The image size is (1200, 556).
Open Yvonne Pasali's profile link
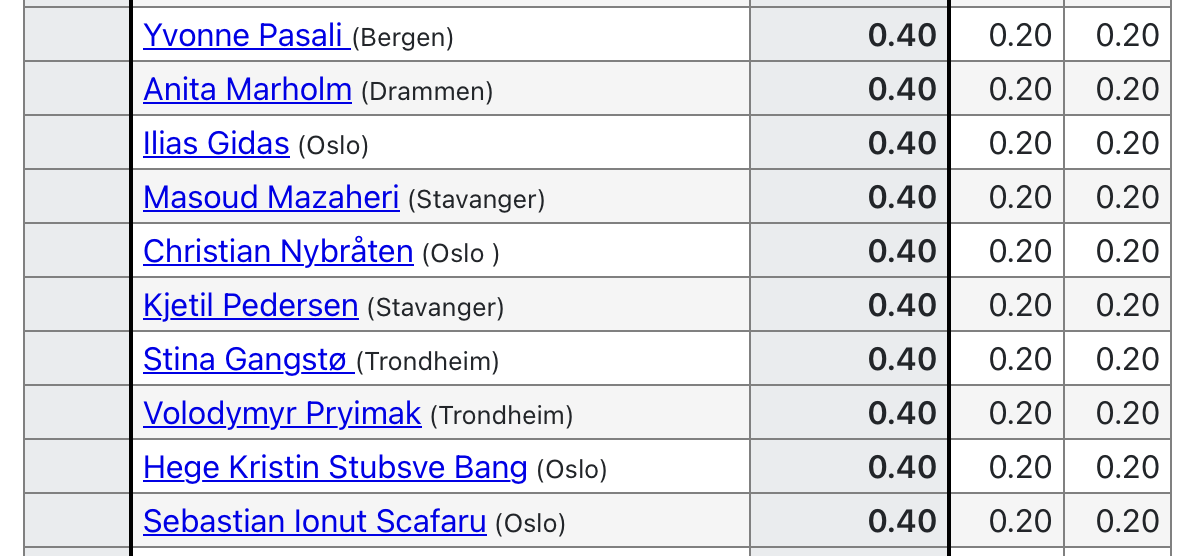pyautogui.click(x=244, y=36)
